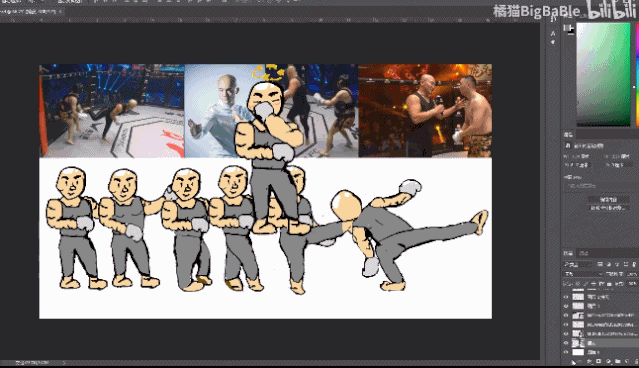Lock transparent pixels of the layer
Viewport: 639px width, 368px height.
pyautogui.click(x=577, y=284)
